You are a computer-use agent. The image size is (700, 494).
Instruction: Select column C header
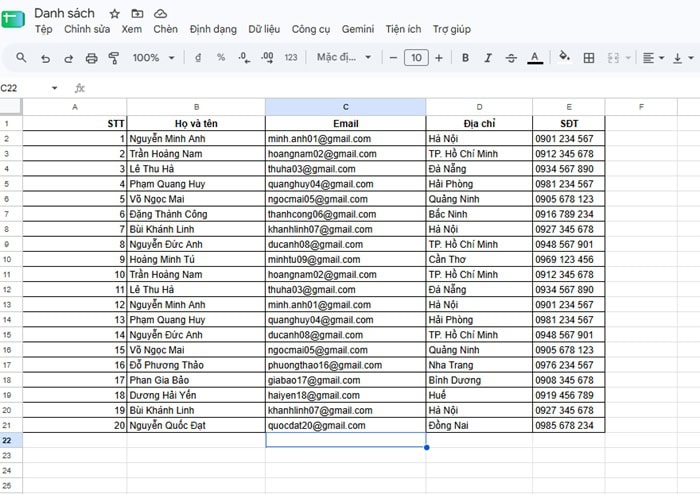click(x=346, y=107)
